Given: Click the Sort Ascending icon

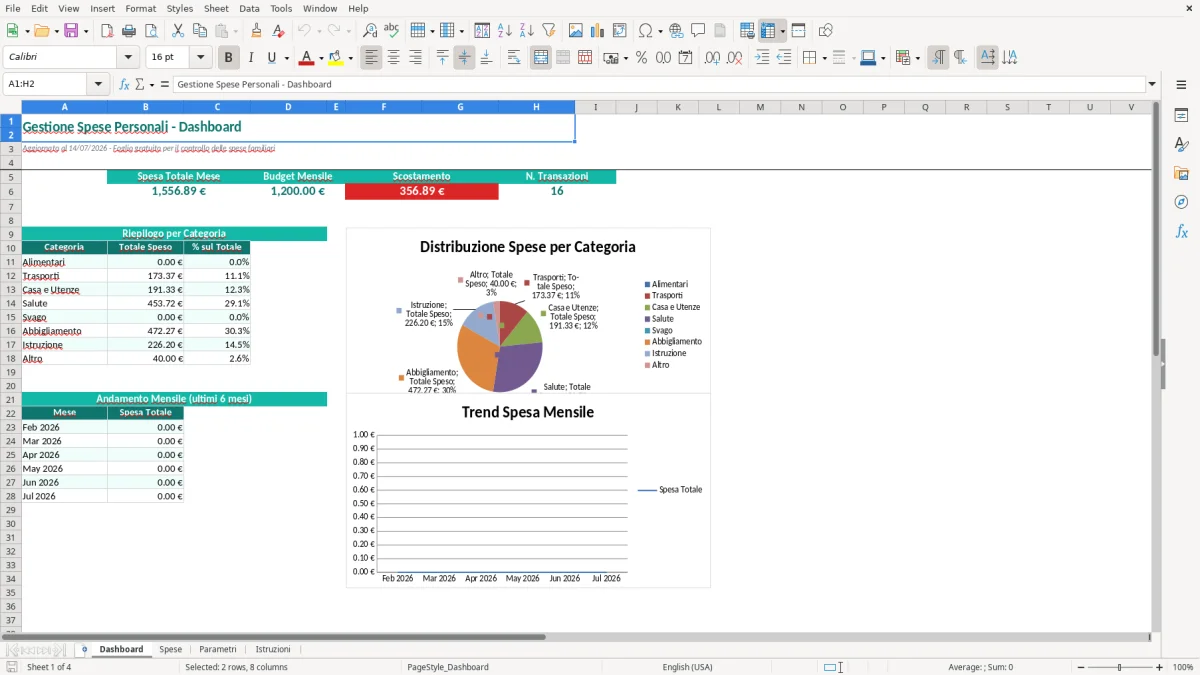Looking at the screenshot, I should (504, 31).
